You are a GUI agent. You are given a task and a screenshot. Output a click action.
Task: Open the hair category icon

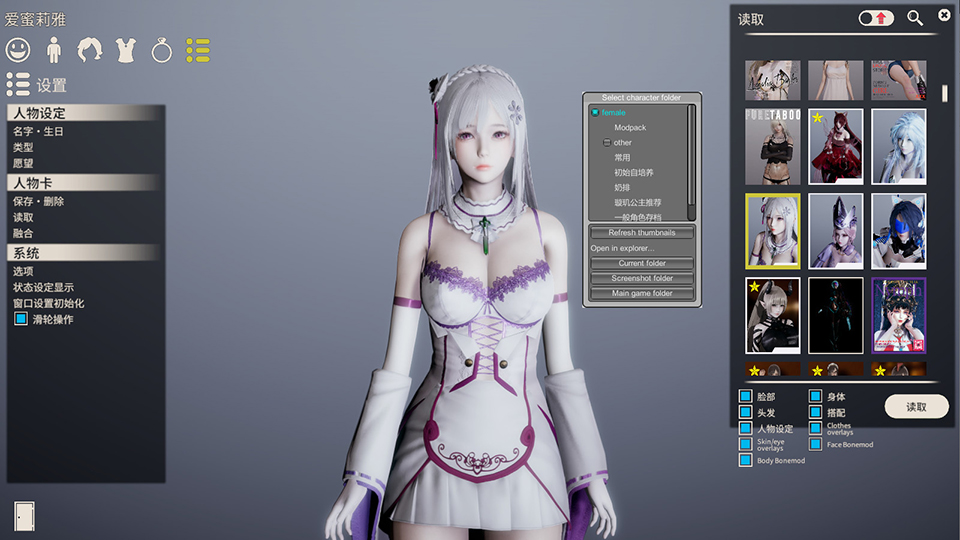90,48
